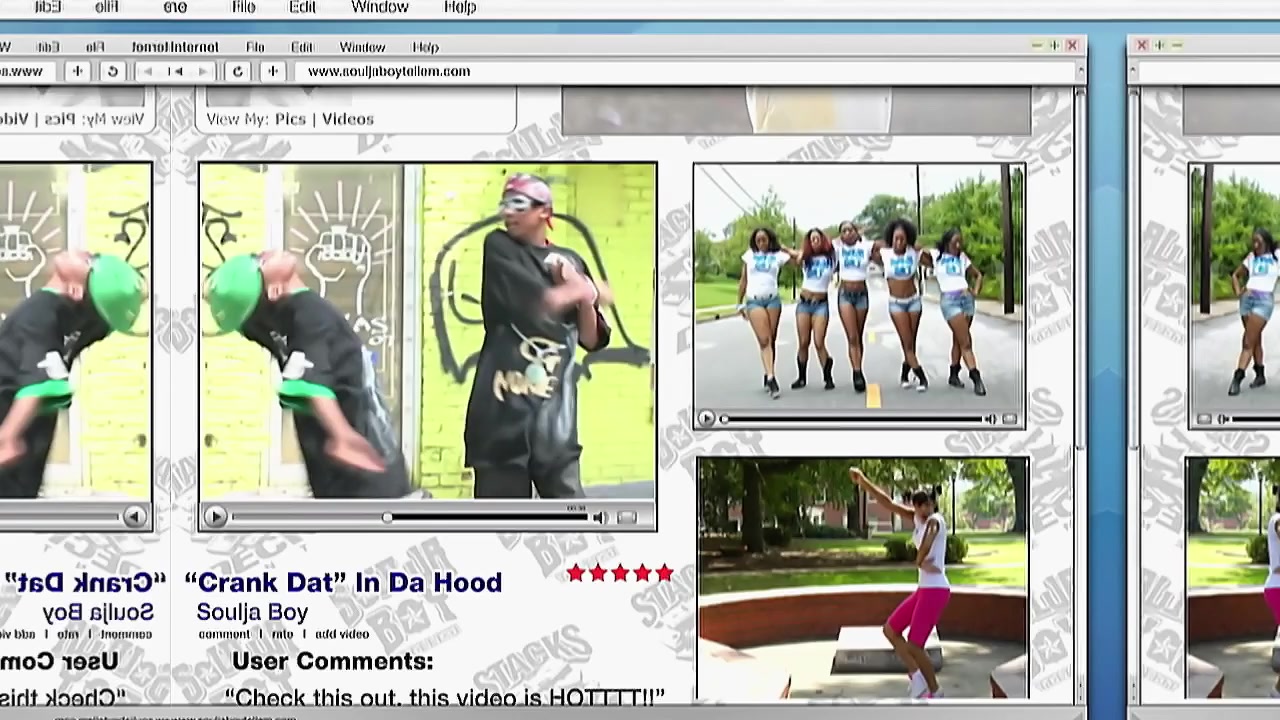Play the Crank Dat In Da Hood video
Image resolution: width=1280 pixels, height=720 pixels.
pos(214,517)
